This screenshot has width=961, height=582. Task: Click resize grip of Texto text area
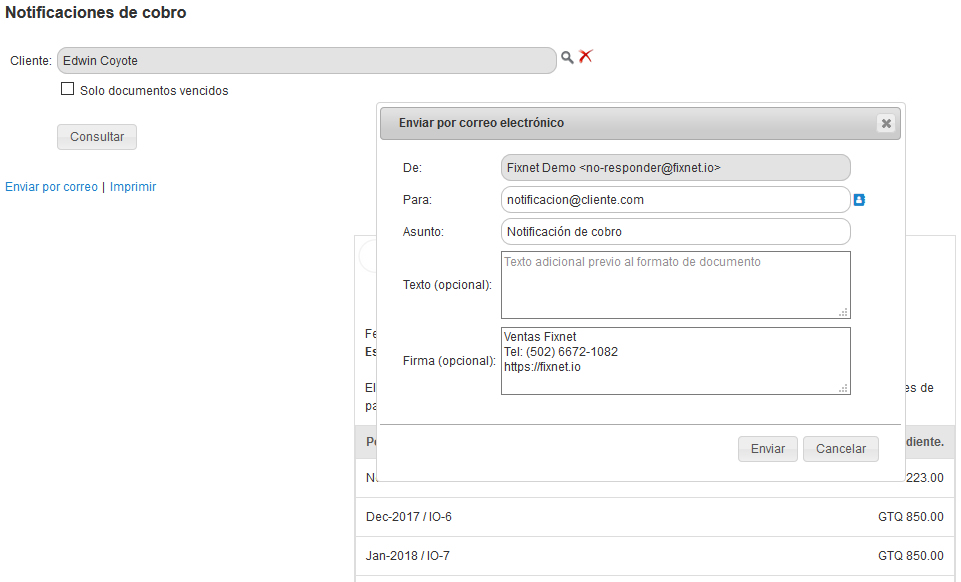[844, 312]
